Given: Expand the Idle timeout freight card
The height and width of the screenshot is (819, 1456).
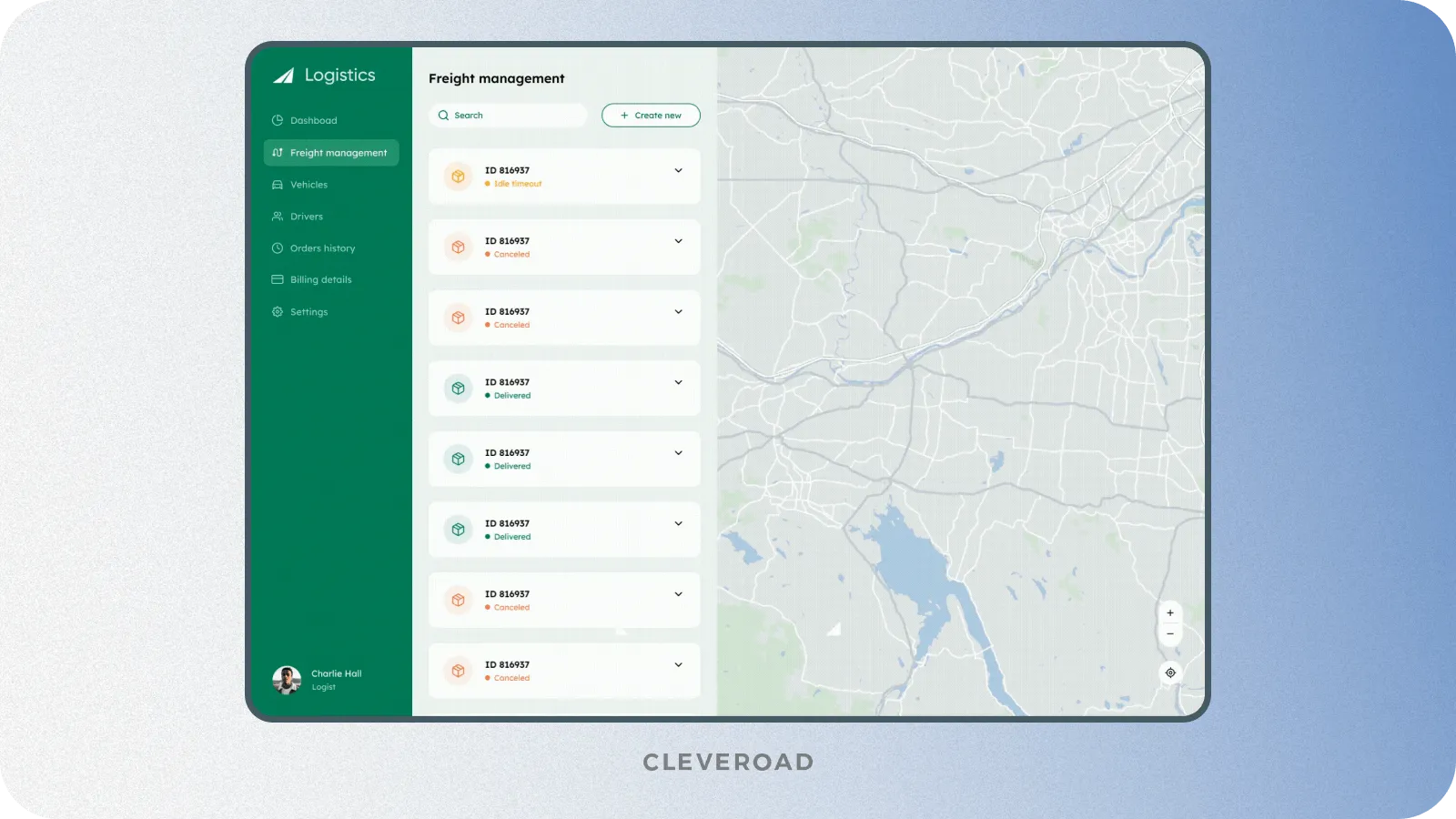Looking at the screenshot, I should [x=678, y=171].
